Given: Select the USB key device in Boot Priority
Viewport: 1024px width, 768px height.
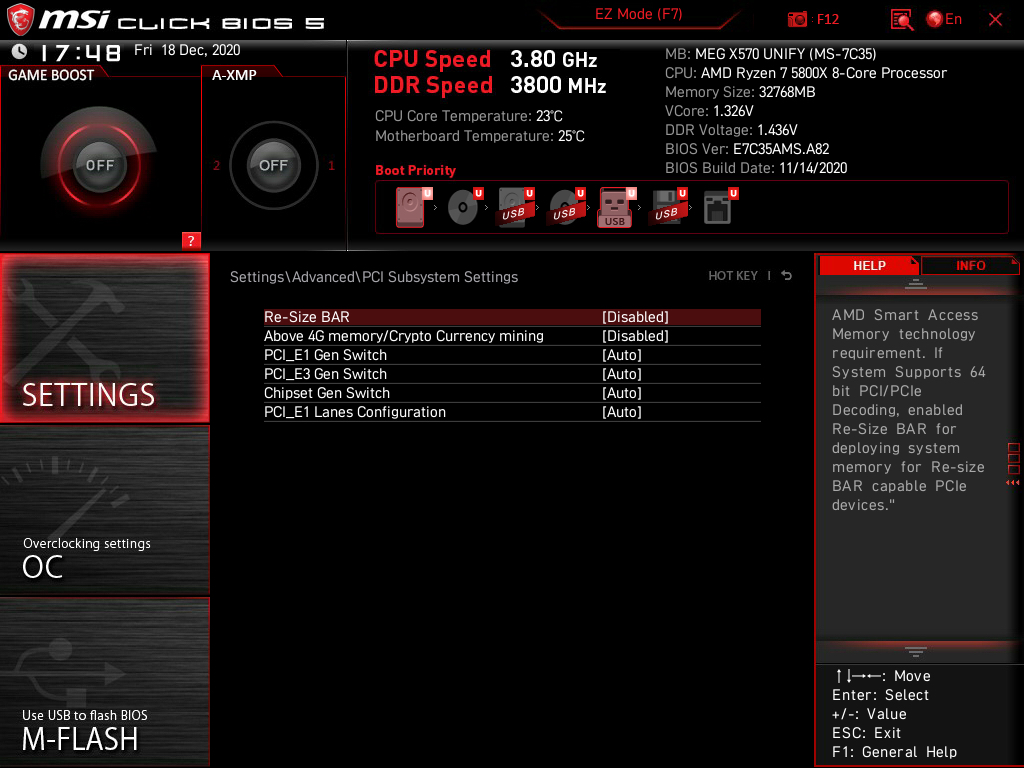Looking at the screenshot, I should click(x=616, y=207).
